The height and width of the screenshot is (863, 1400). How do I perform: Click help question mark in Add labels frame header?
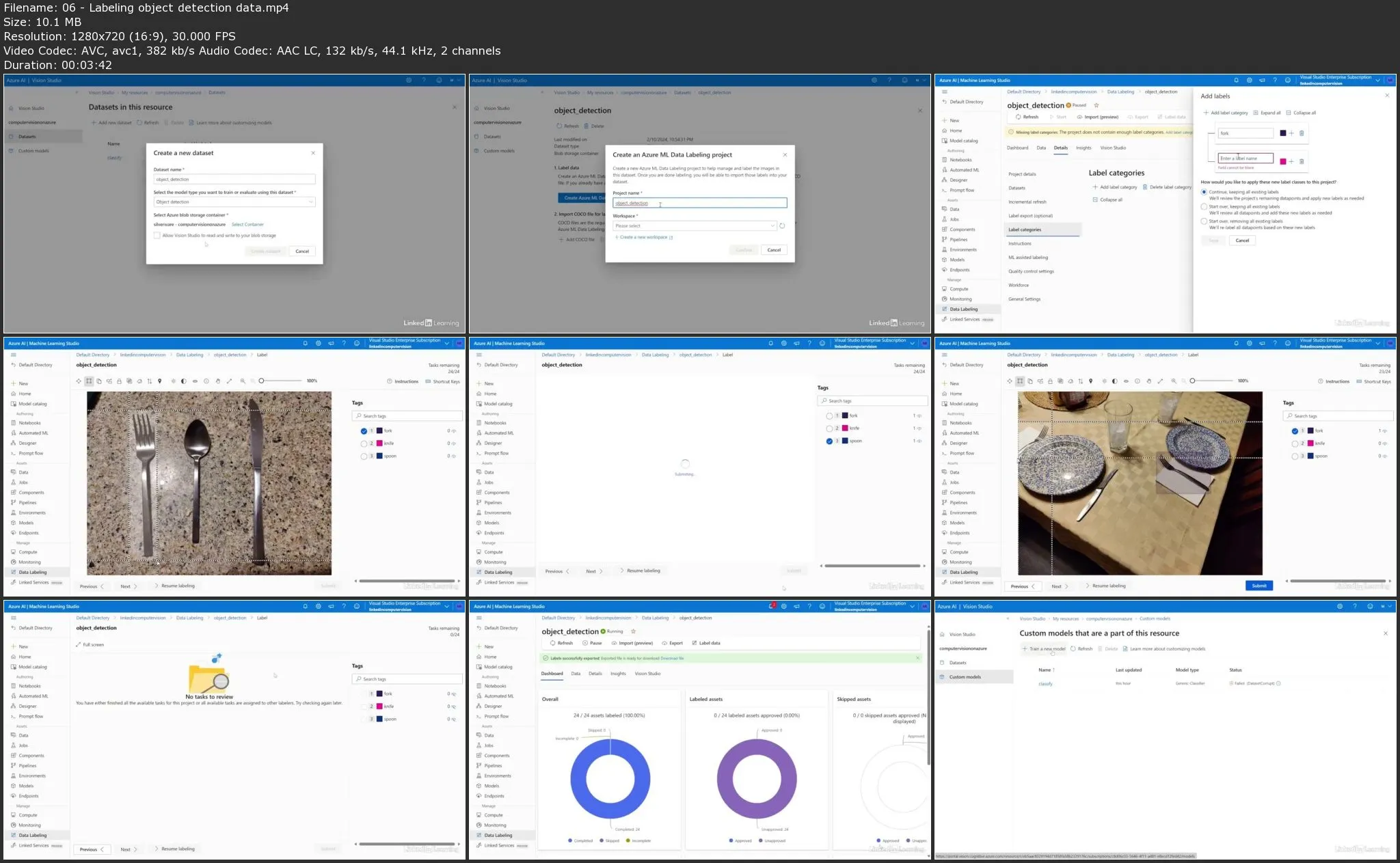(x=1275, y=80)
